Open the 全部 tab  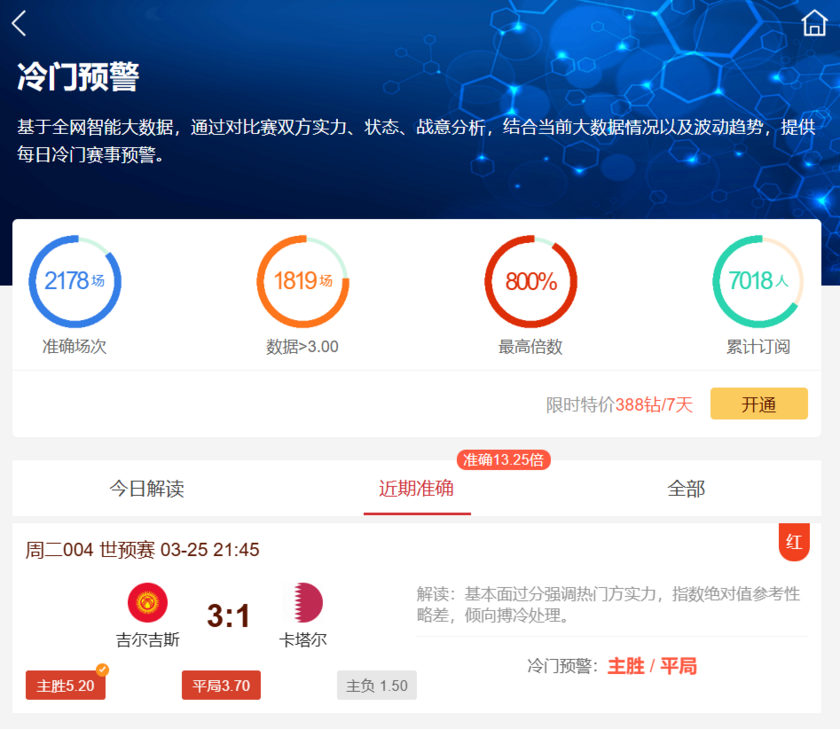(x=686, y=489)
